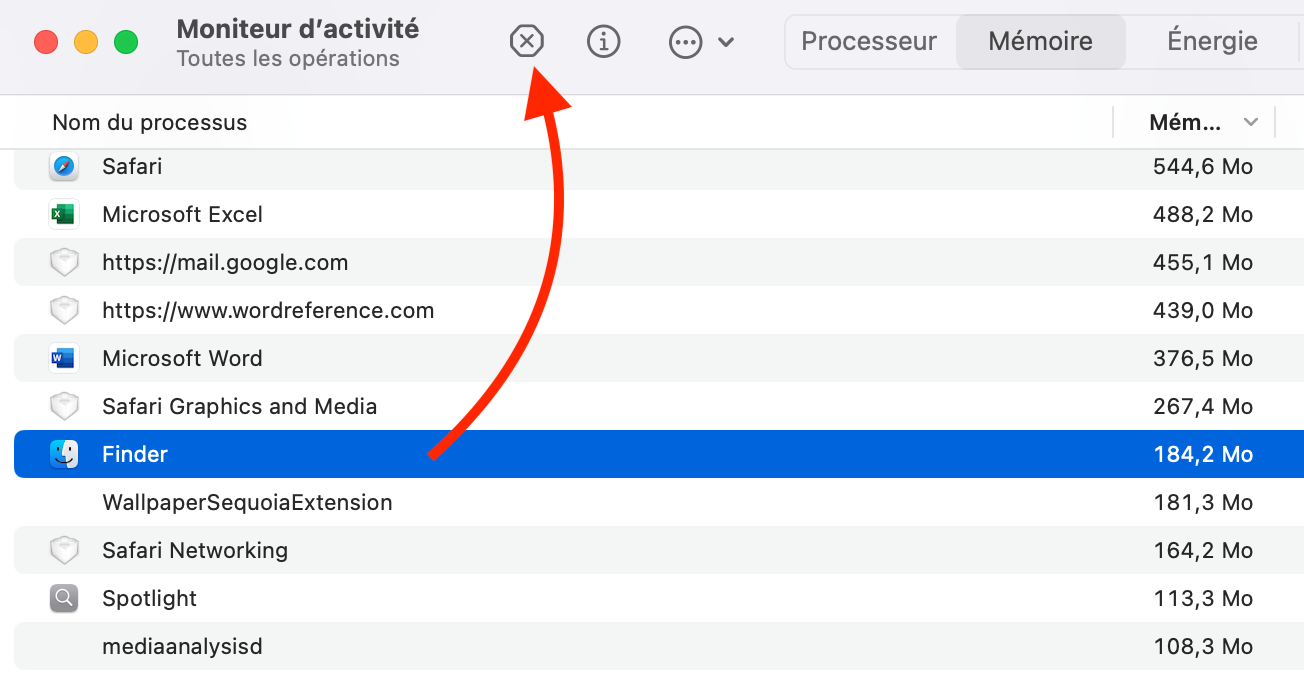Click the More options ellipsis icon
This screenshot has height=674, width=1304.
click(x=685, y=42)
